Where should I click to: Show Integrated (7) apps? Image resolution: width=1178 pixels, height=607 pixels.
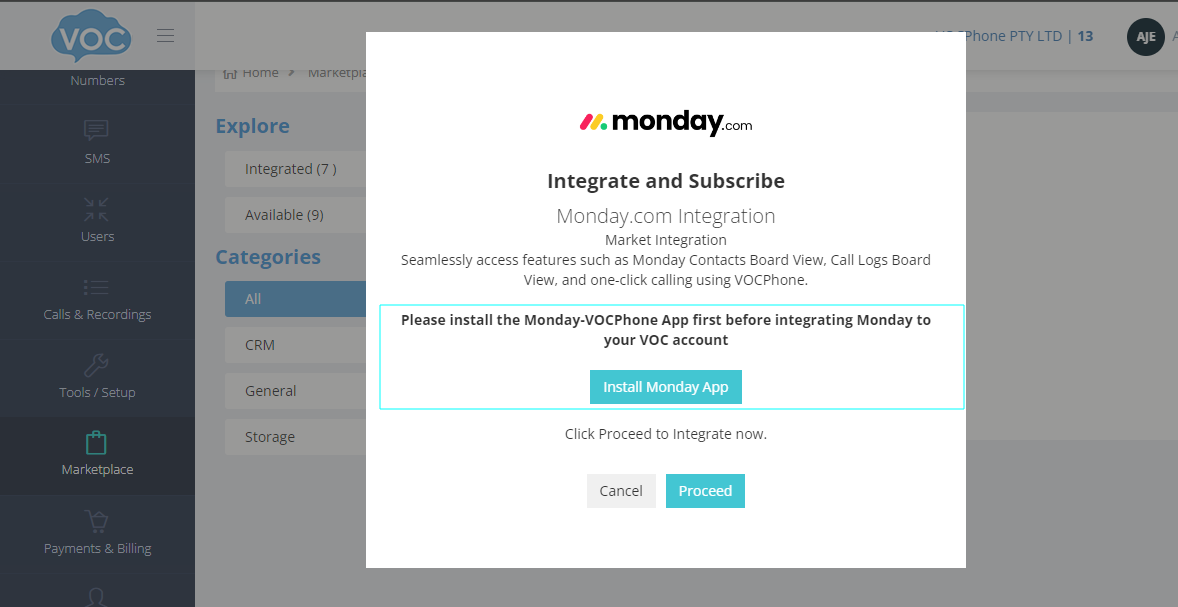pos(290,169)
